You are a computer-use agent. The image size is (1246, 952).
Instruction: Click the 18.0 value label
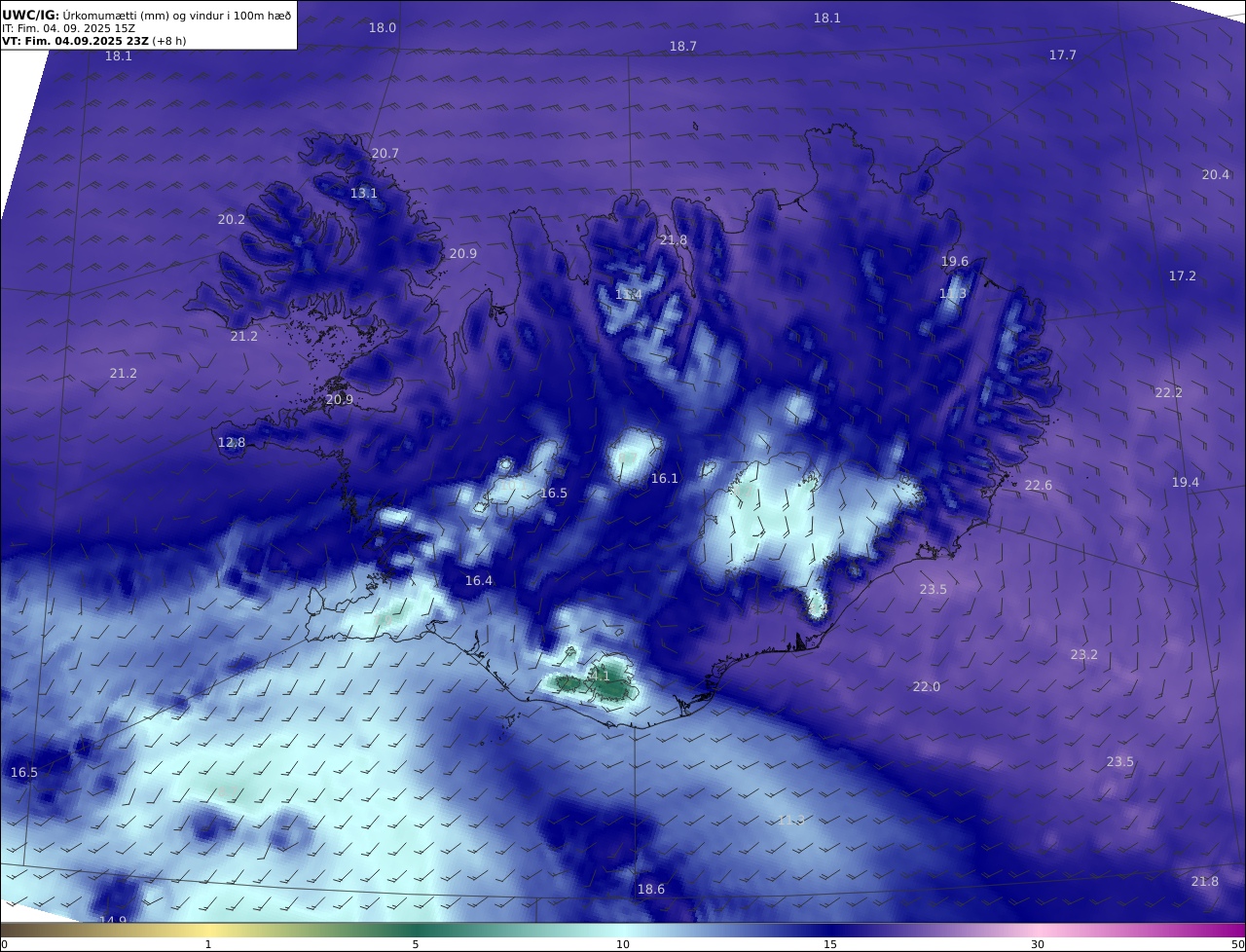click(x=382, y=27)
